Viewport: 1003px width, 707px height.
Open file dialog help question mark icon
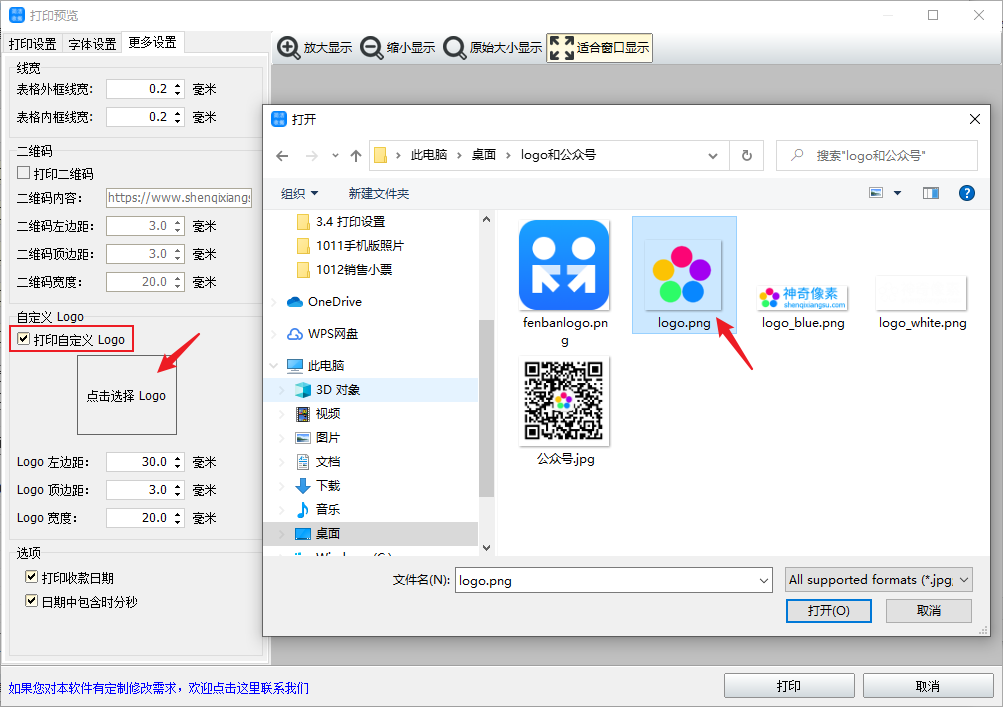pyautogui.click(x=966, y=193)
